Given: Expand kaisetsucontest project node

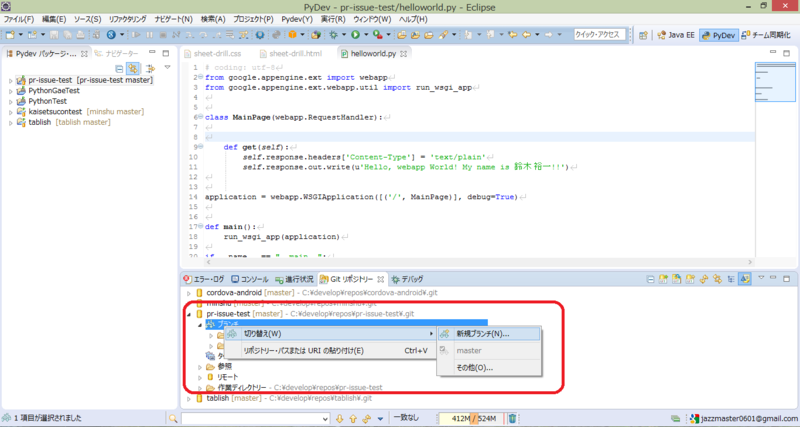Looking at the screenshot, I should pyautogui.click(x=10, y=112).
